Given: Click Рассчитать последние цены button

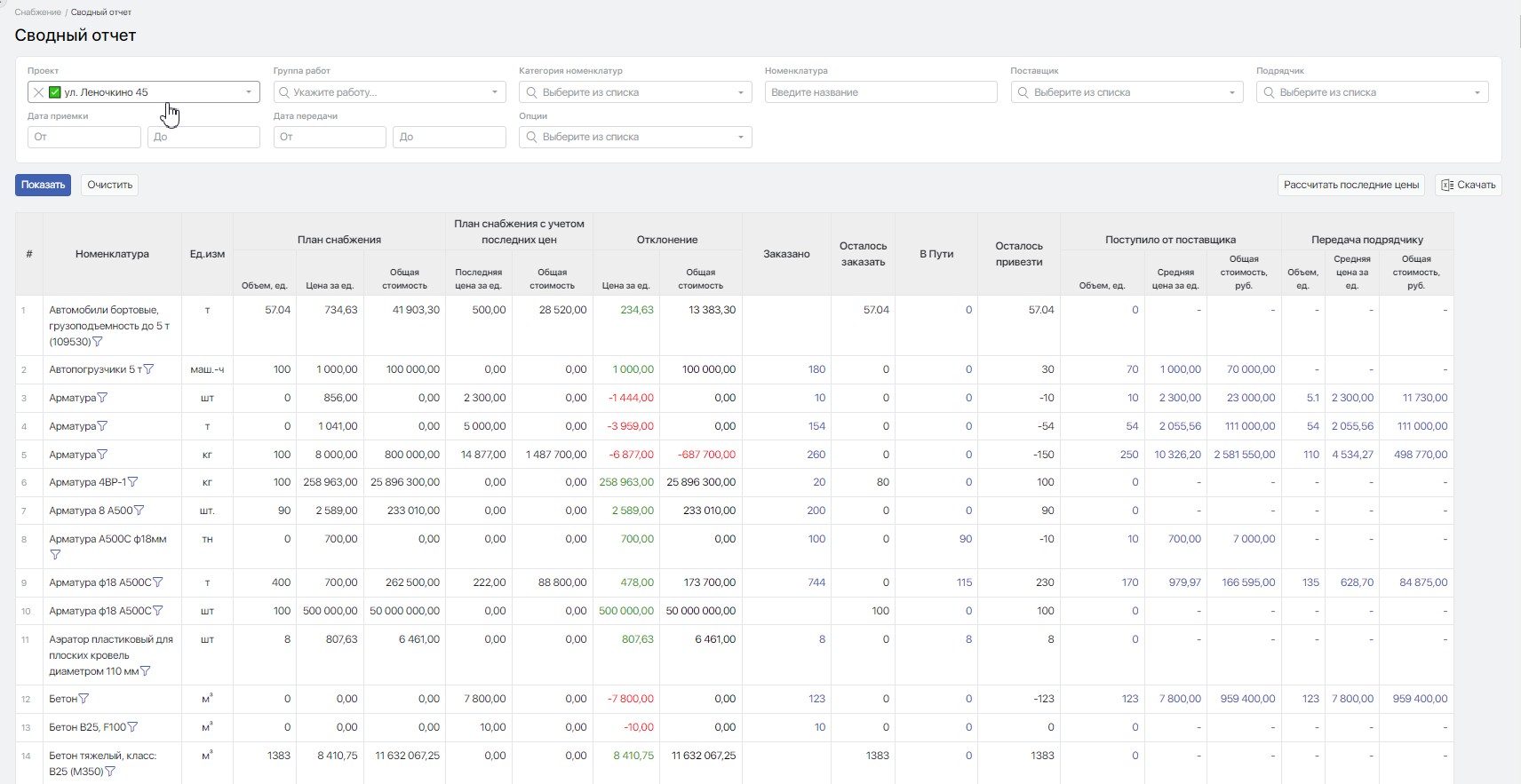Looking at the screenshot, I should click(1350, 185).
